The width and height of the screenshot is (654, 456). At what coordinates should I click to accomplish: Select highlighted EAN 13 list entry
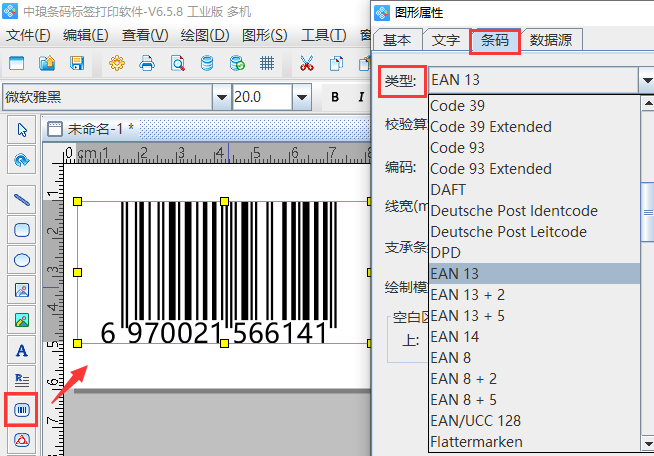(534, 274)
